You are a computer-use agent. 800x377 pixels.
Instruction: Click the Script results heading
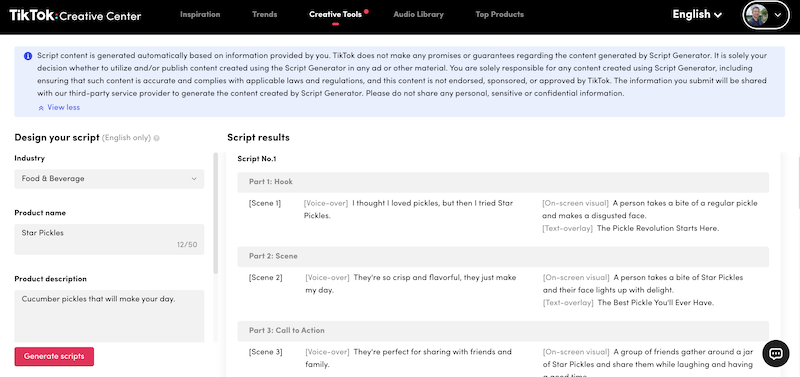point(258,138)
